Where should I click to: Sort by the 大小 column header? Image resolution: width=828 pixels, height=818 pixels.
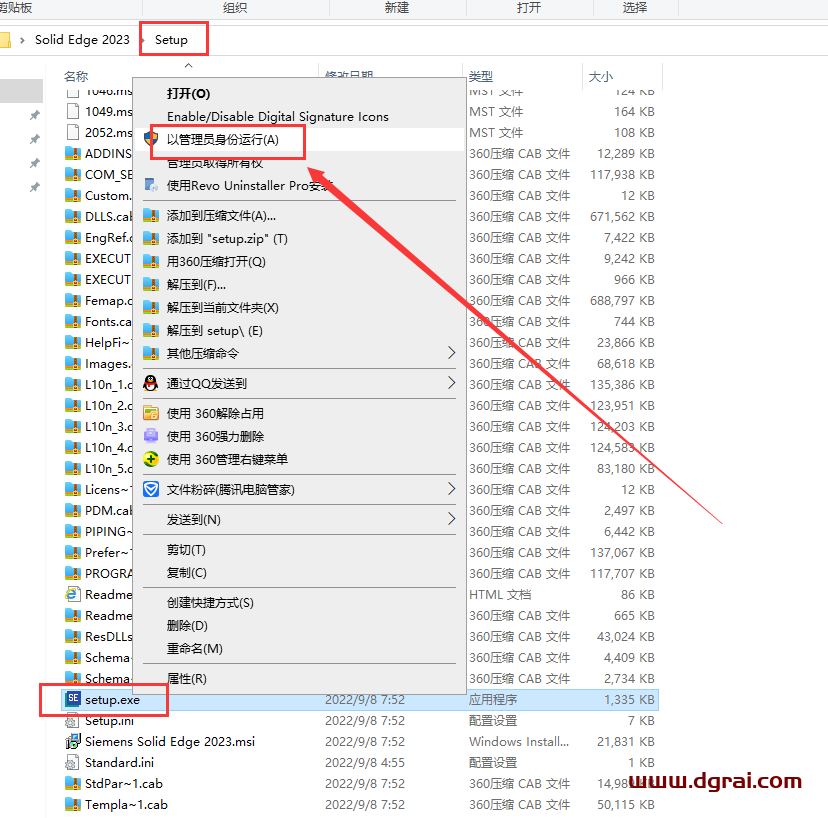click(601, 77)
